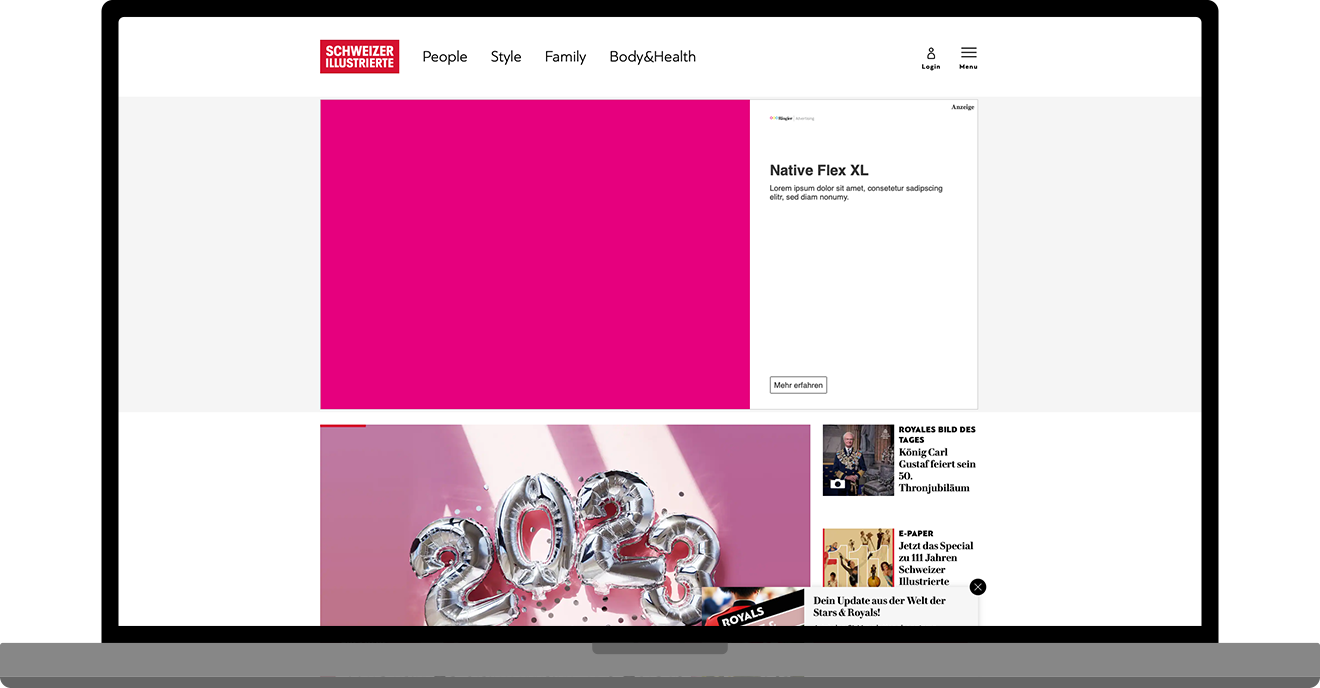Open the 111 Jahre Schweizer Illustrierte E-Paper special
The image size is (1320, 688).
[x=935, y=558]
